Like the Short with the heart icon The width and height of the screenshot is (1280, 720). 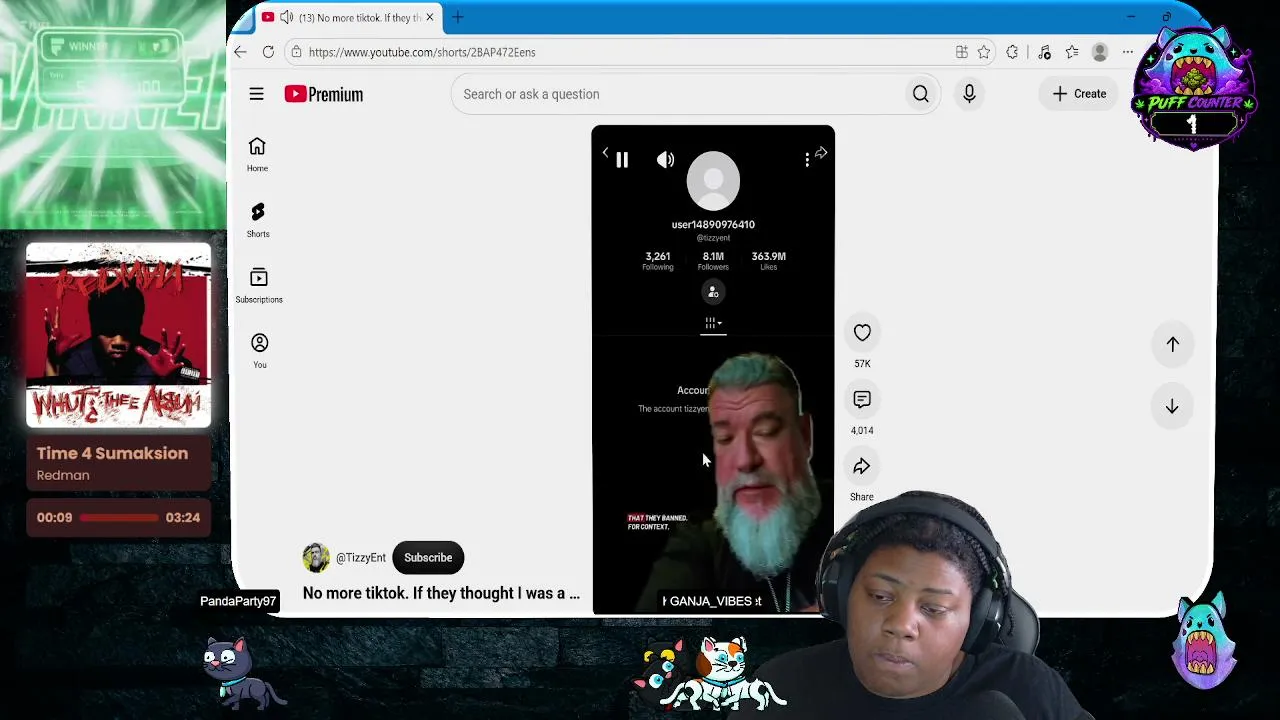click(x=862, y=333)
